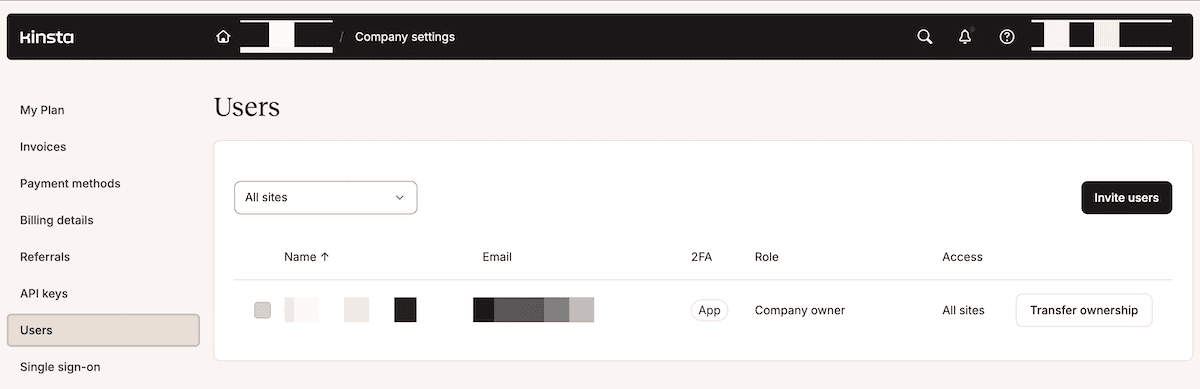
Task: Open the redacted company name in breadcrumb
Action: point(286,37)
